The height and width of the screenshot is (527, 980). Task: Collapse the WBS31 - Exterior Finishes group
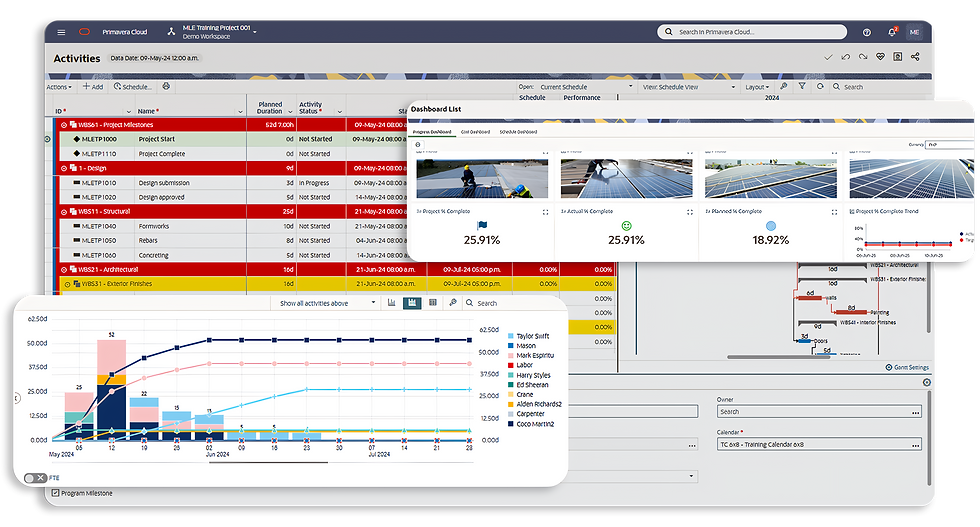point(68,284)
